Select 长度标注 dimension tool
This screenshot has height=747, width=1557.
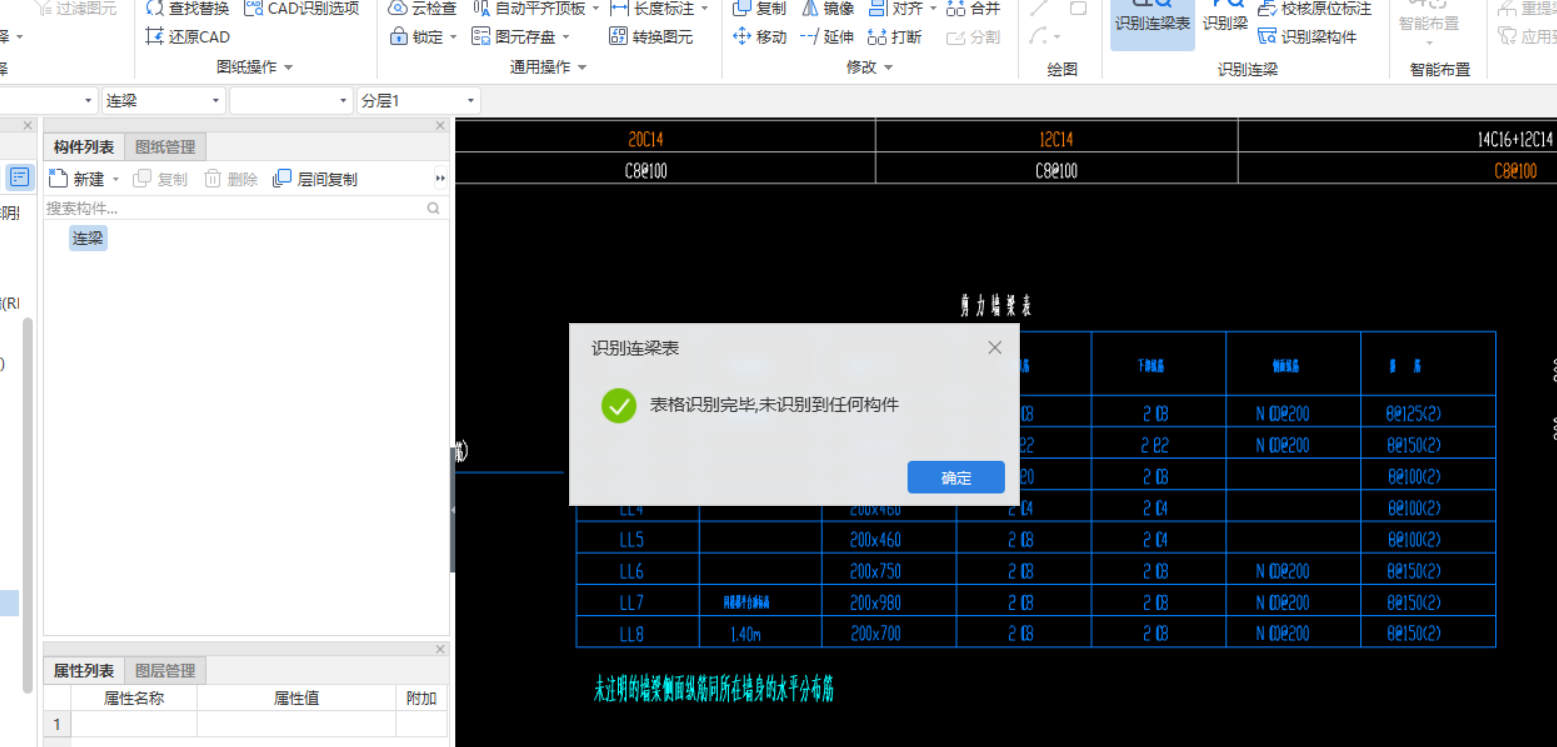pyautogui.click(x=652, y=9)
